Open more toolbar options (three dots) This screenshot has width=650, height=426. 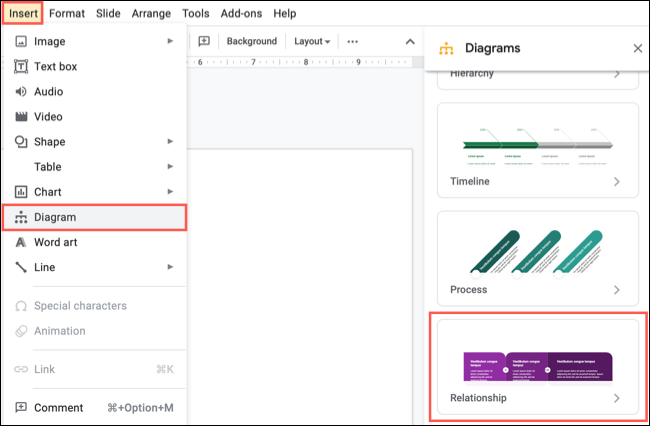(x=352, y=41)
